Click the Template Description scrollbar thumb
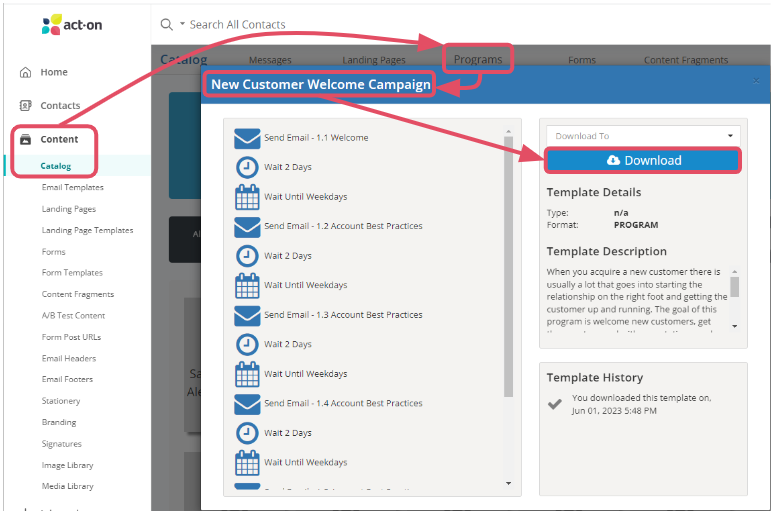The width and height of the screenshot is (774, 513). coord(735,287)
